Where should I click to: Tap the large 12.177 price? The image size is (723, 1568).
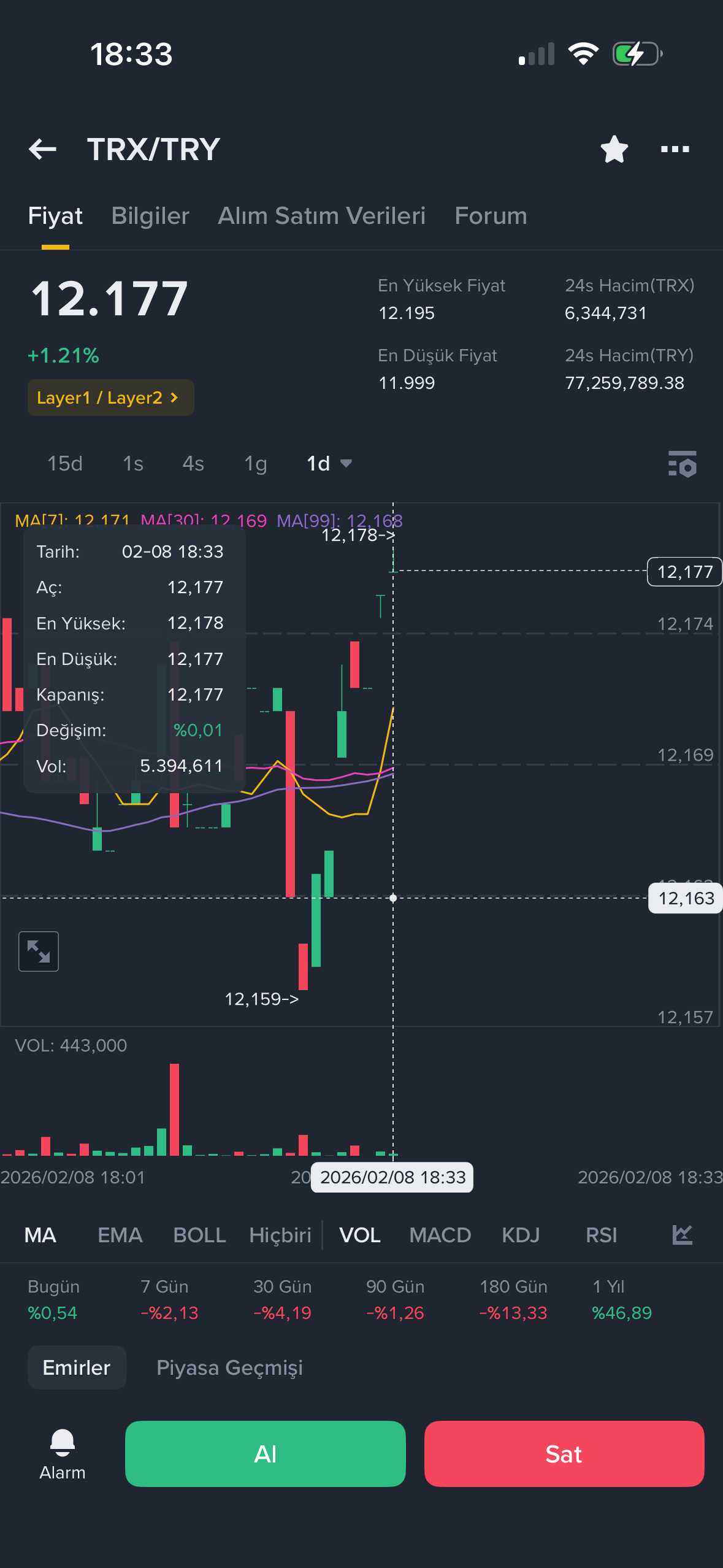click(x=110, y=299)
